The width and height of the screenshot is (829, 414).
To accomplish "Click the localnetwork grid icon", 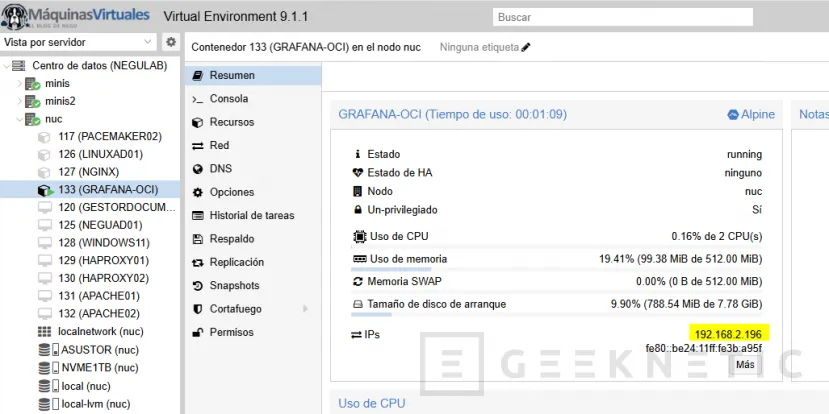I will pyautogui.click(x=44, y=332).
